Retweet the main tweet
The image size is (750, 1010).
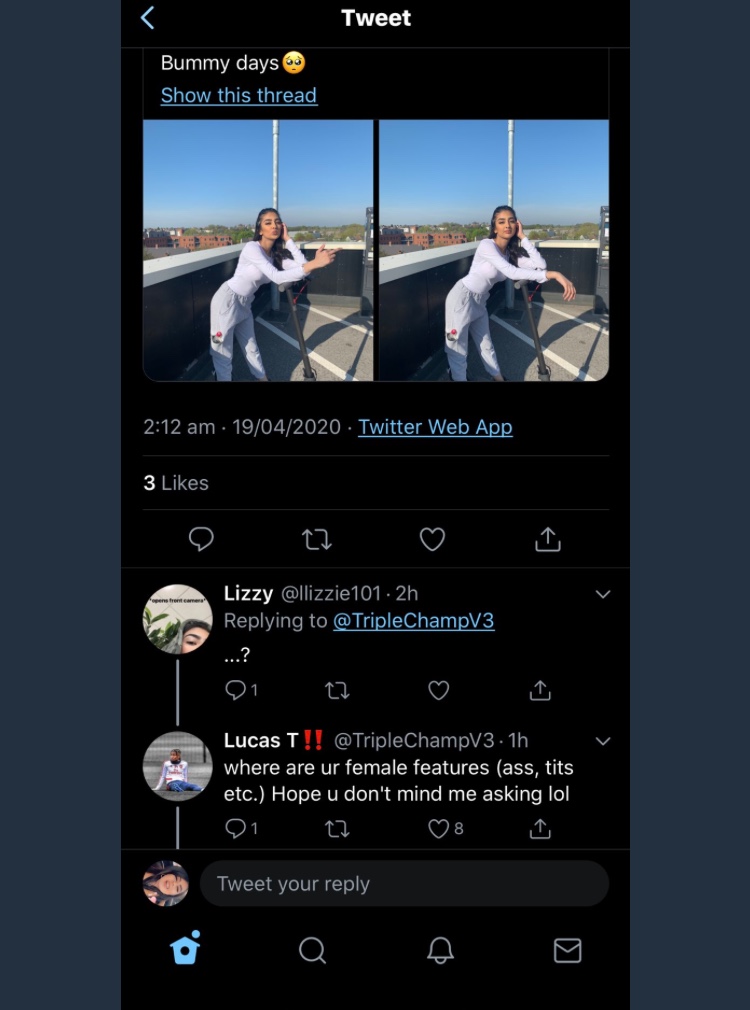point(317,539)
